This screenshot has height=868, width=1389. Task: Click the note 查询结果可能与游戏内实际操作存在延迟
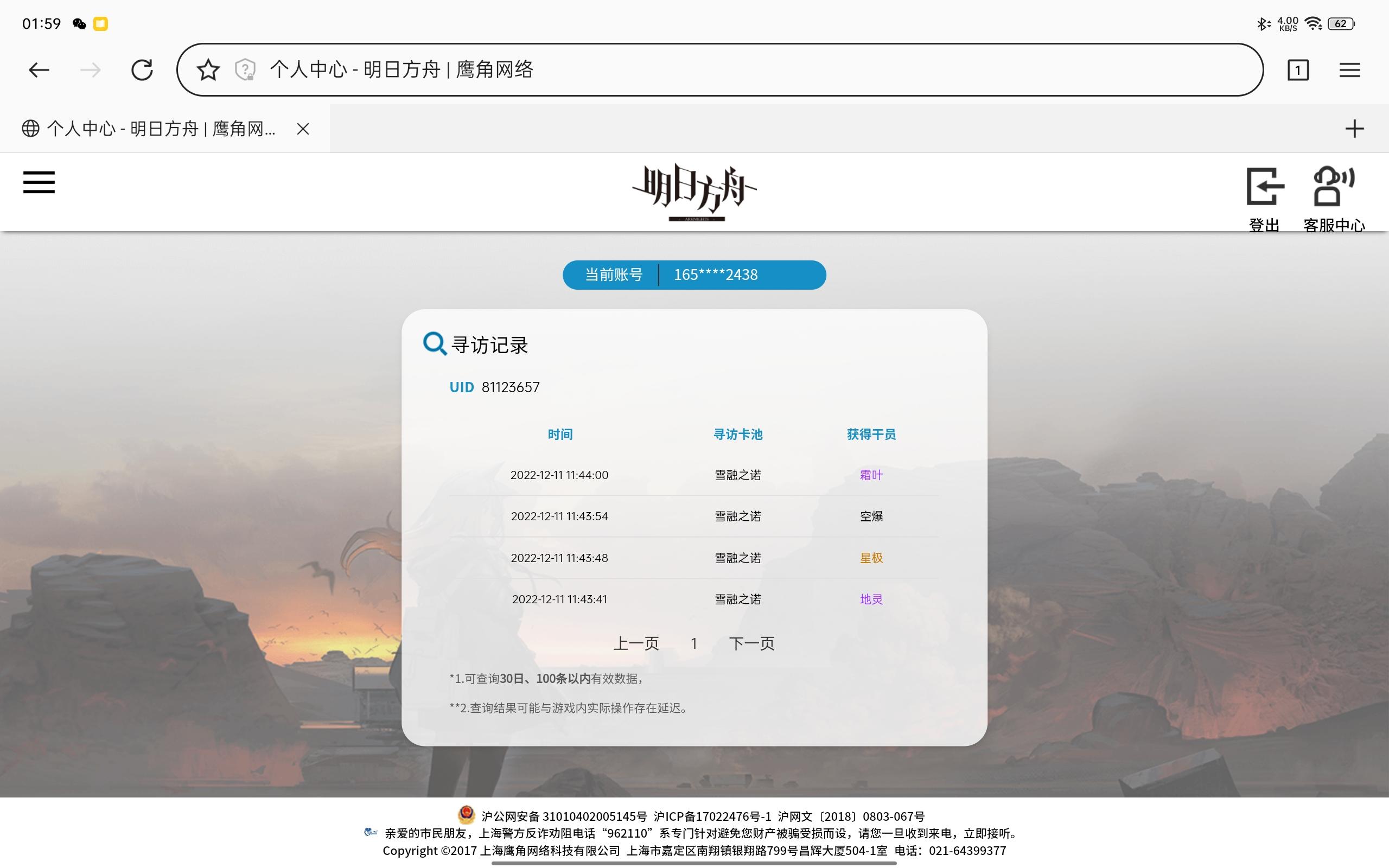pyautogui.click(x=569, y=709)
